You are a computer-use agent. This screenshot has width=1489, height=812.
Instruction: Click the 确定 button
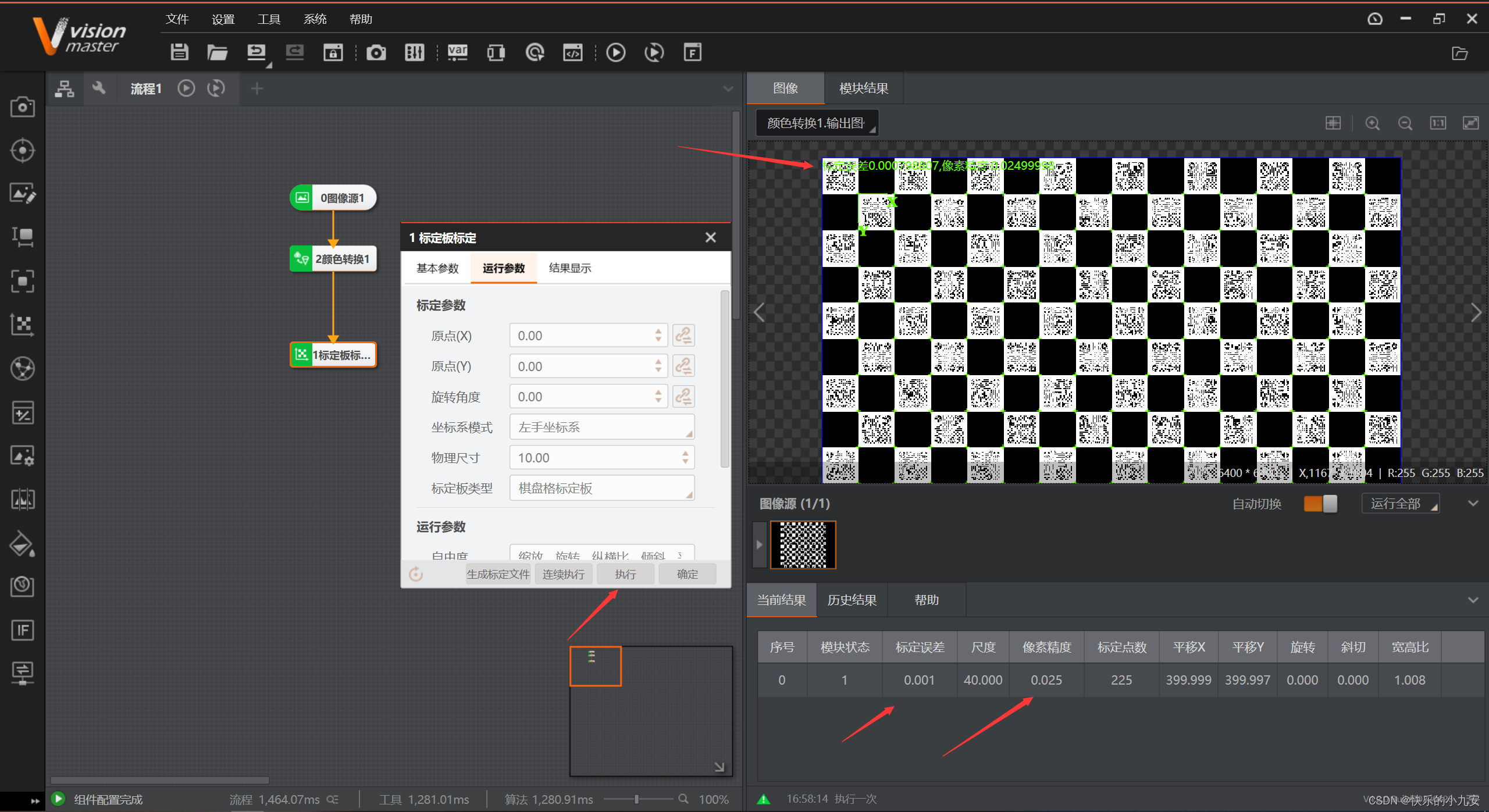click(x=687, y=574)
